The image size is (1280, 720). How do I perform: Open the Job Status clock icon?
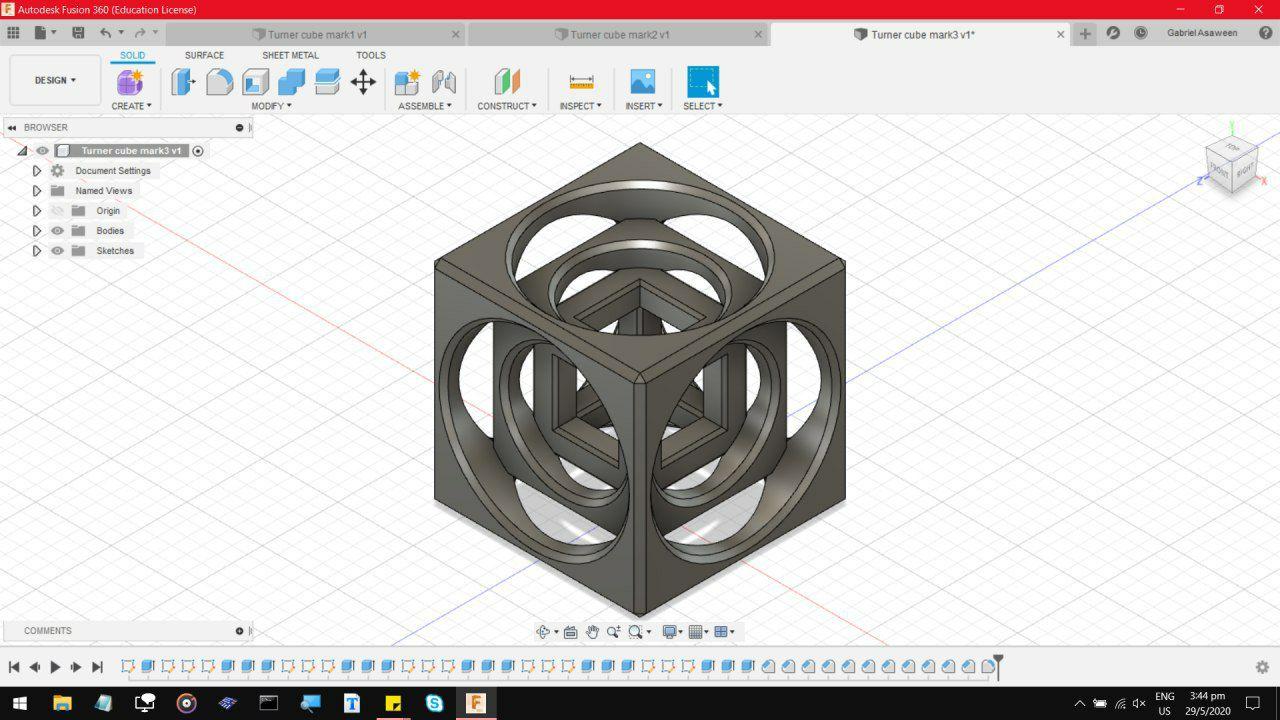tap(1141, 33)
